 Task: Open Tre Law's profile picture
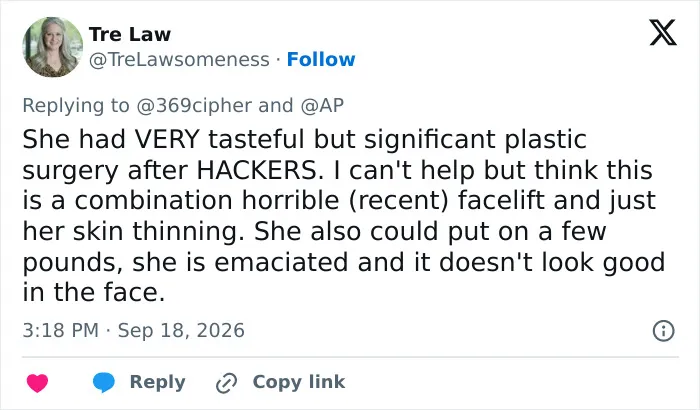[x=53, y=47]
